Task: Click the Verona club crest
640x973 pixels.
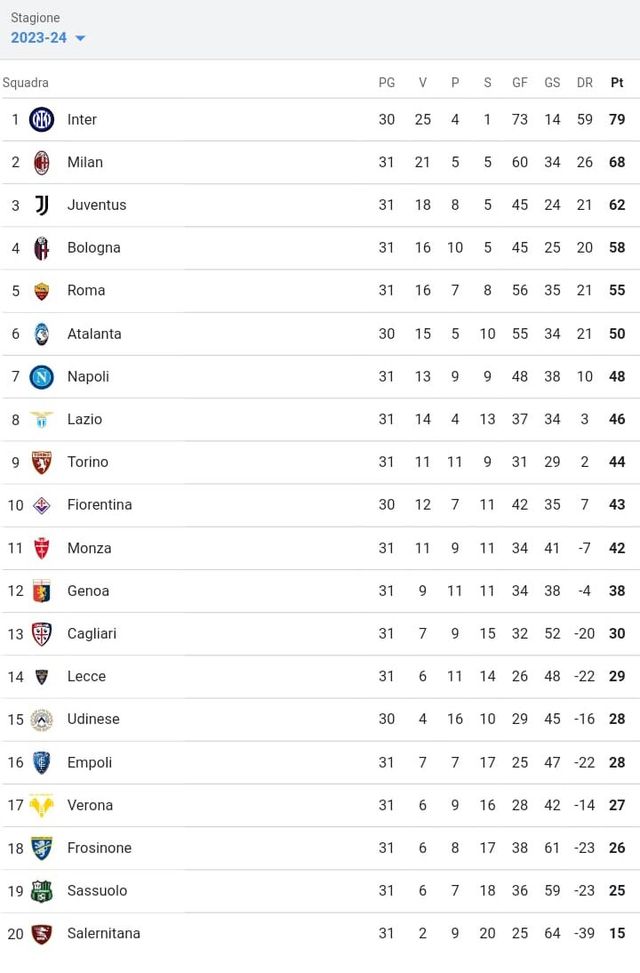Action: pyautogui.click(x=42, y=805)
